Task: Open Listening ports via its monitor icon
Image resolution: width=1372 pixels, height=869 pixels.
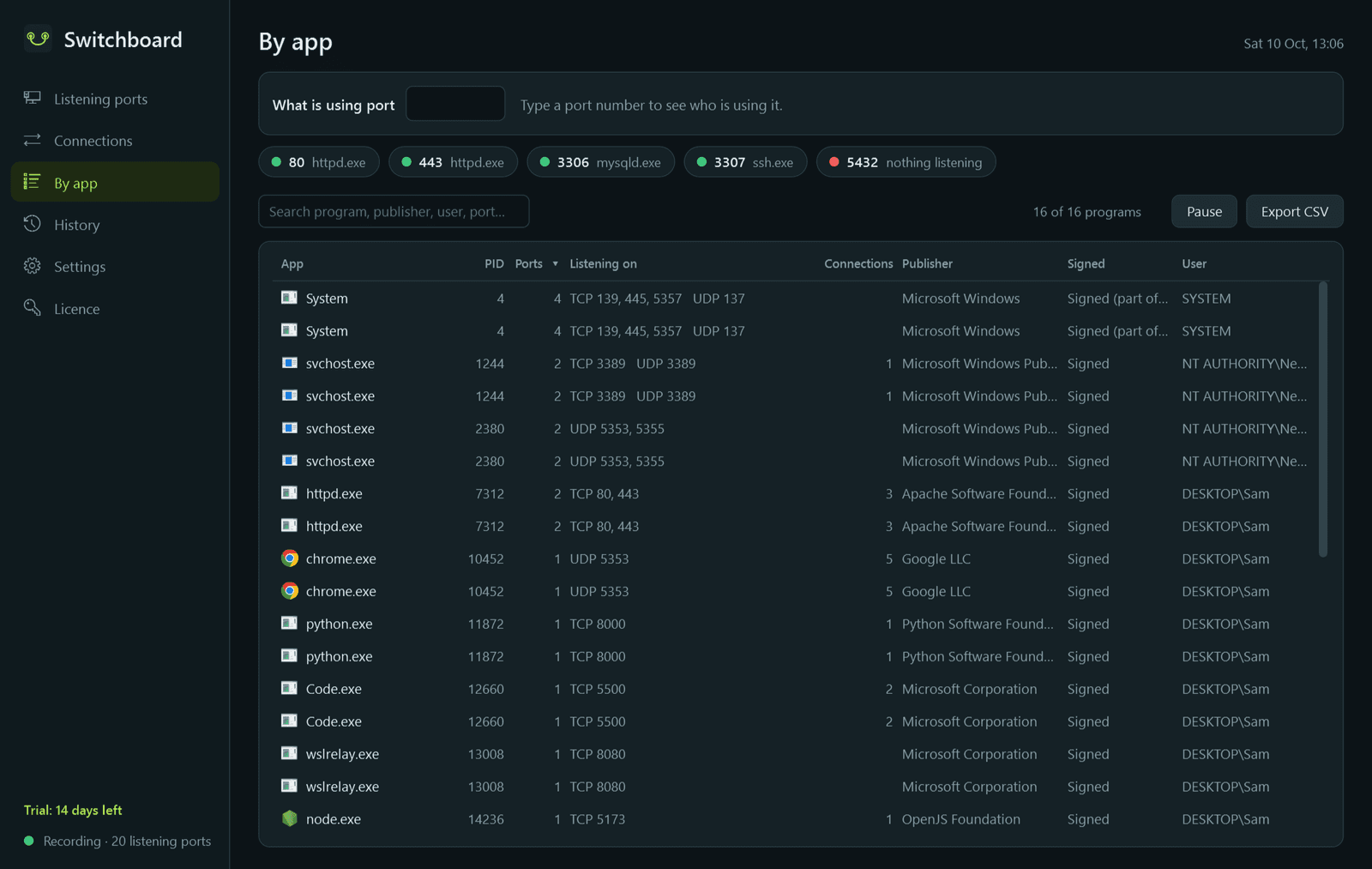Action: pyautogui.click(x=33, y=99)
